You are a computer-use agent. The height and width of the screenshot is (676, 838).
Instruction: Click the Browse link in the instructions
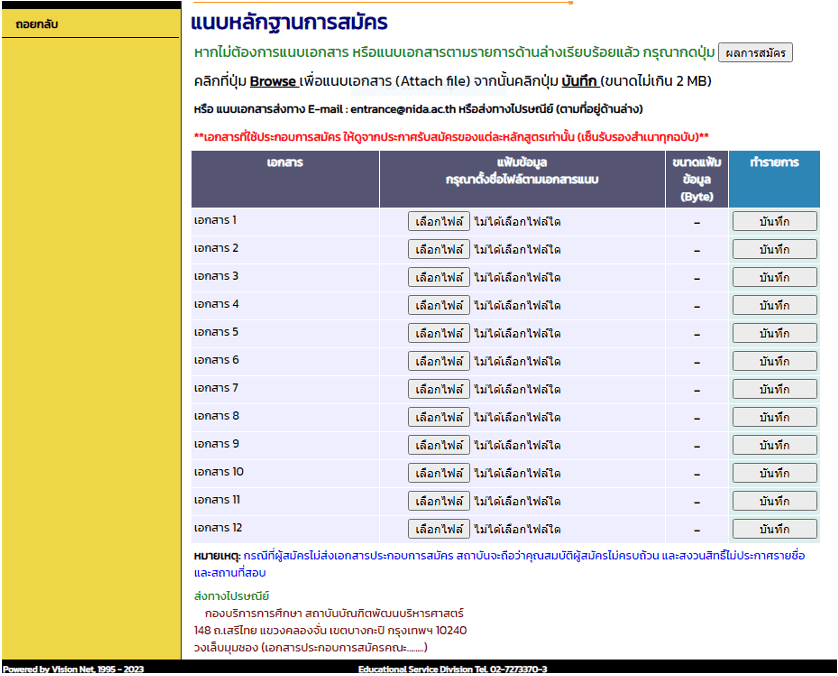pos(275,80)
